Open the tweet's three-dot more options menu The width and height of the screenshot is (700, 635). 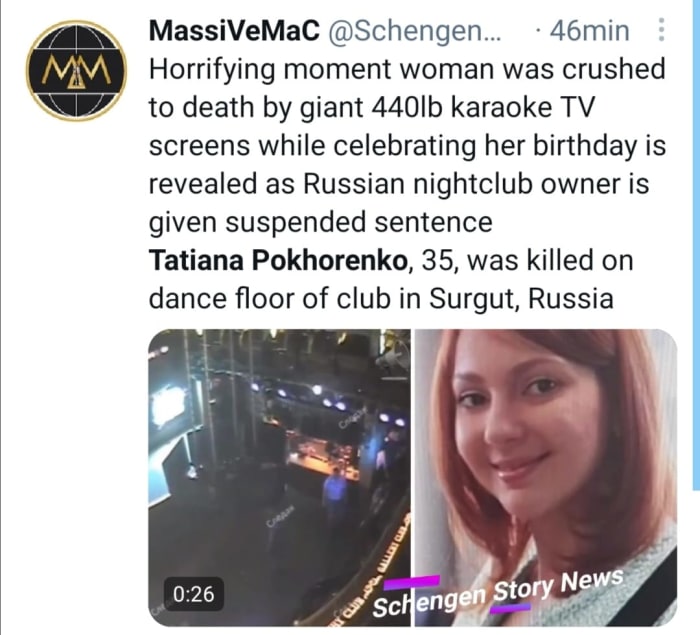pos(662,30)
